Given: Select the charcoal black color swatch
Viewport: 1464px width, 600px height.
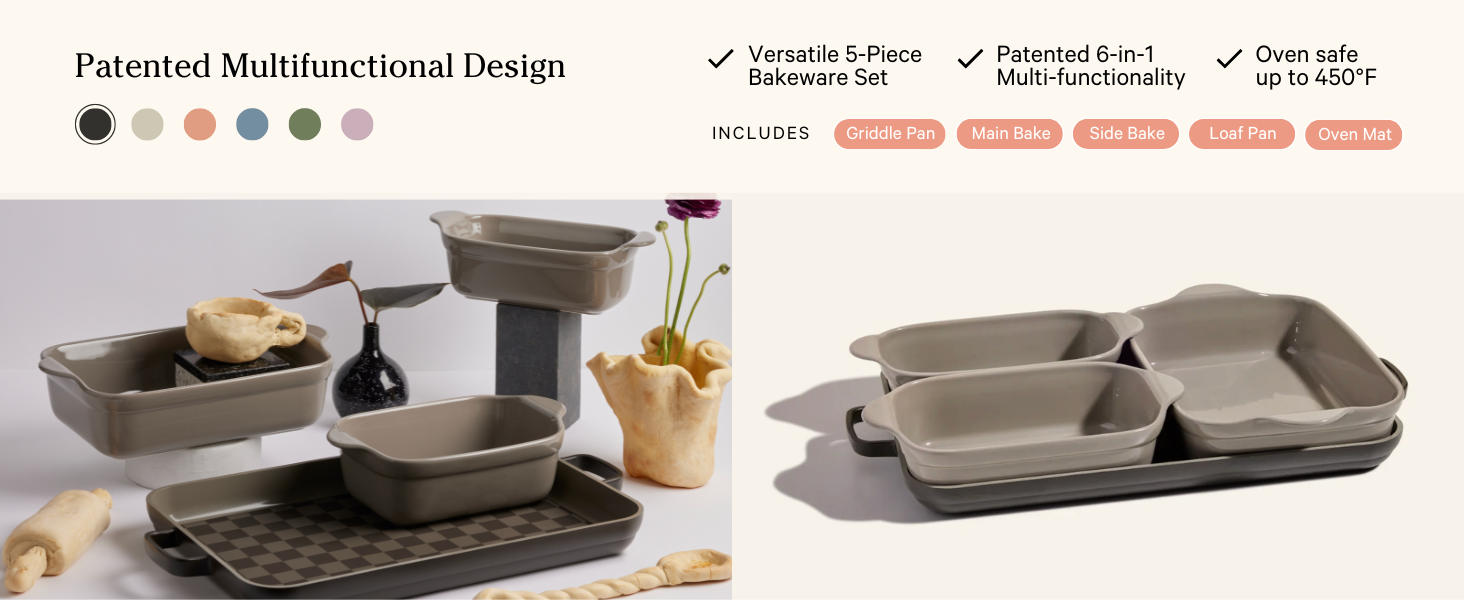Looking at the screenshot, I should click(95, 125).
